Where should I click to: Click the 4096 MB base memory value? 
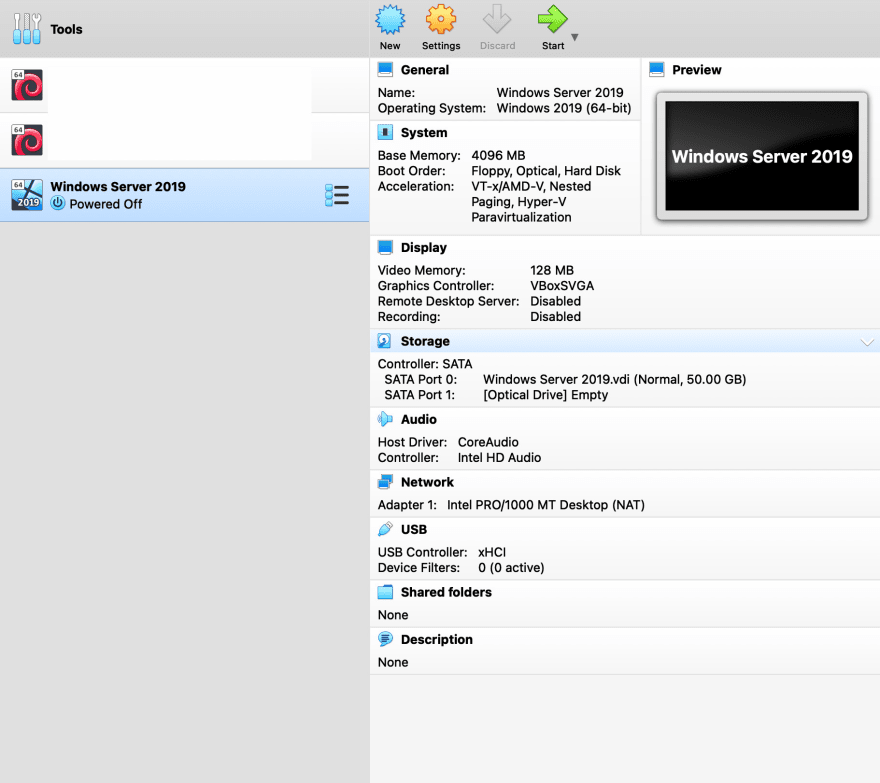tap(498, 155)
